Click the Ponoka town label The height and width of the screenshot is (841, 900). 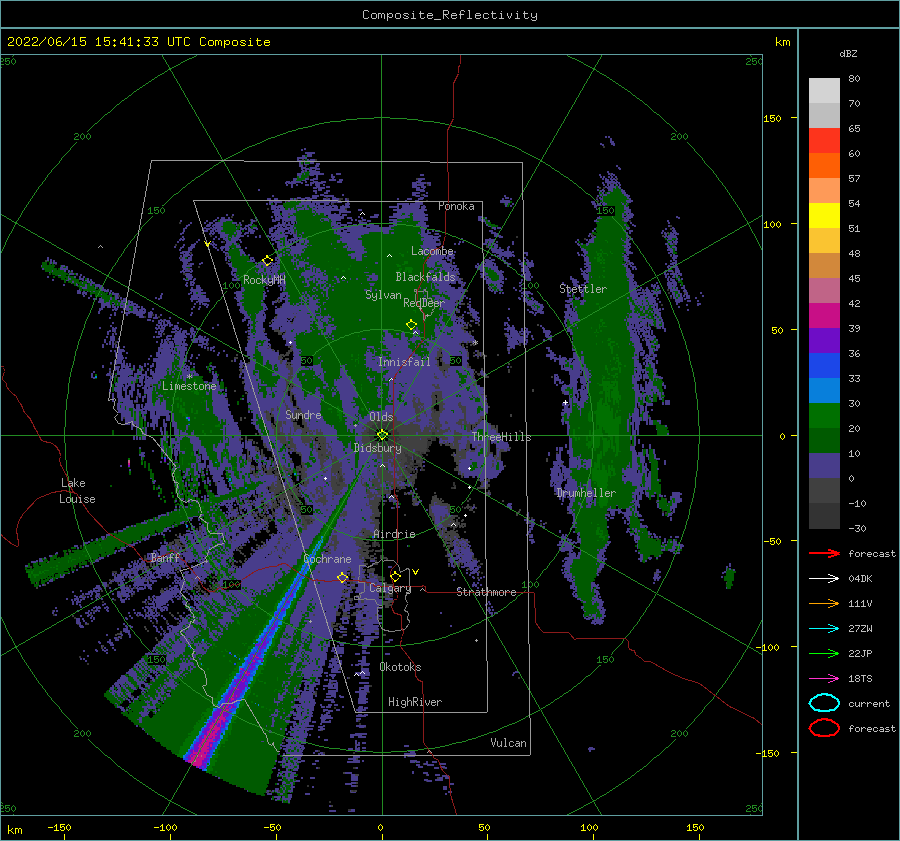point(456,206)
